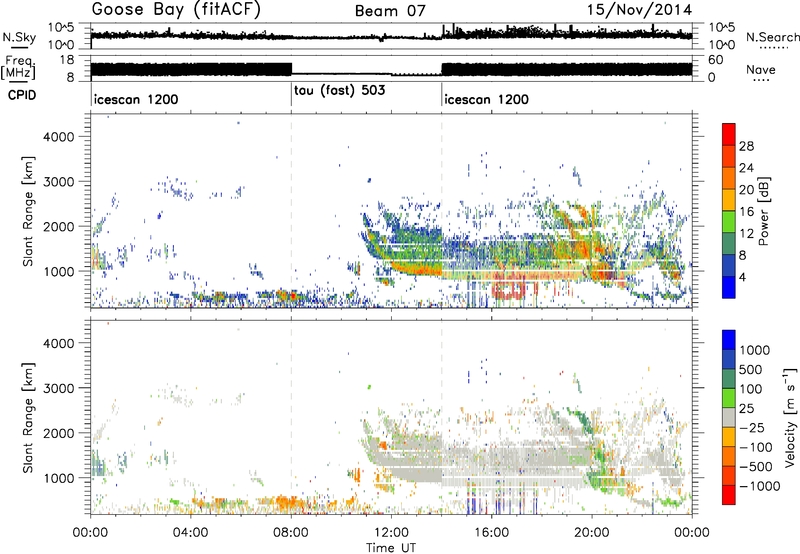Click the '4000' range tick on power panel
The height and width of the screenshot is (554, 800).
coord(59,137)
